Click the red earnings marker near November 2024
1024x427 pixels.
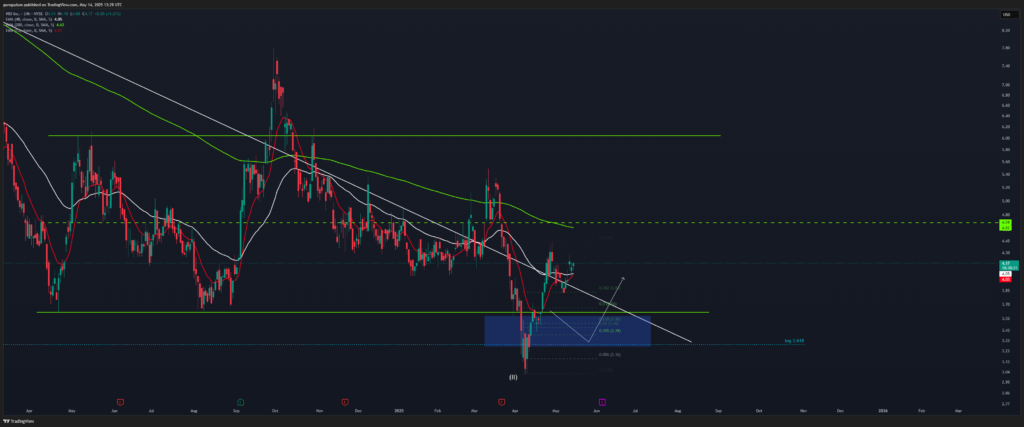point(344,401)
